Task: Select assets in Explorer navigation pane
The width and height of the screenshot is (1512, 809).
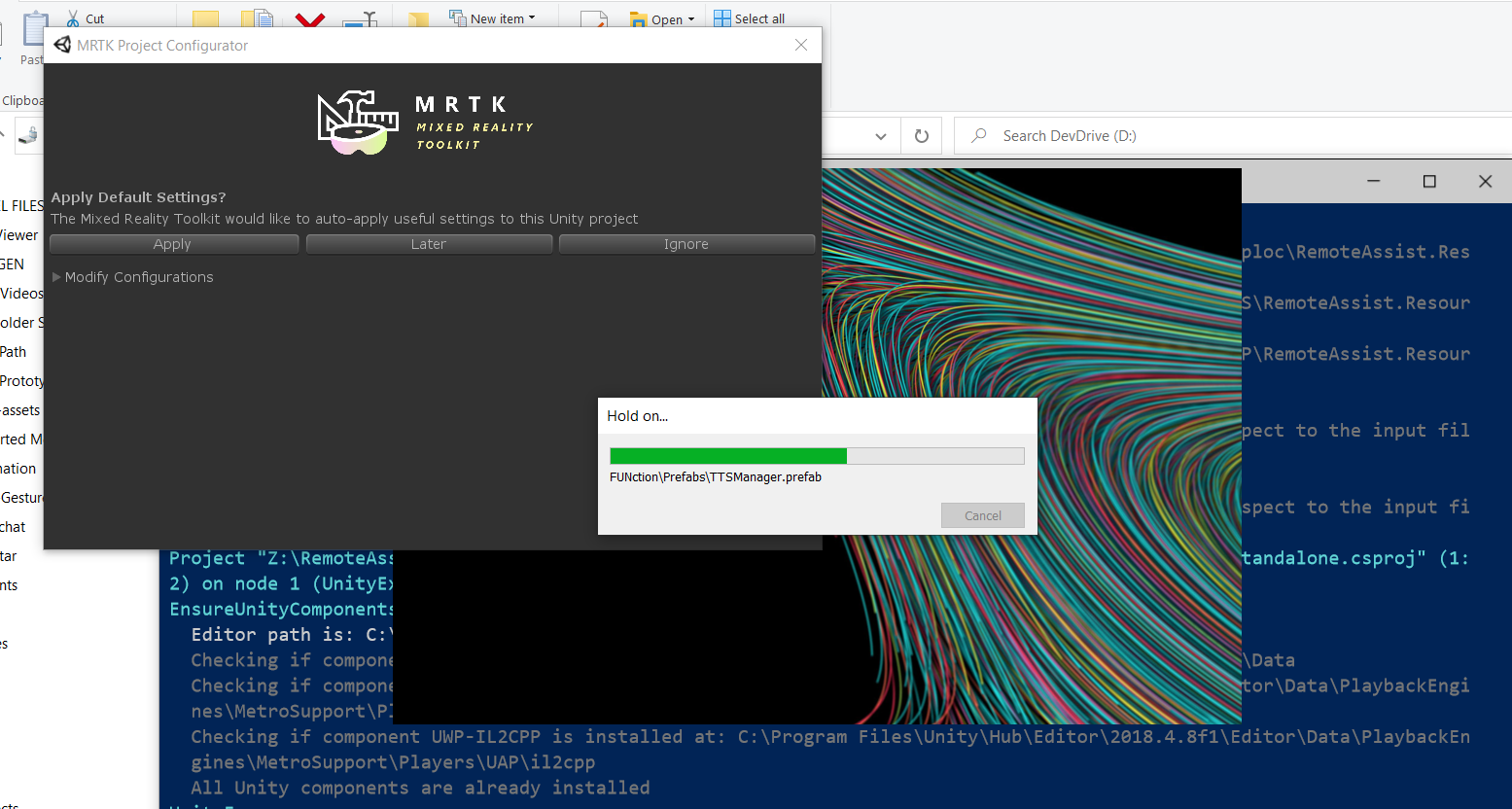Action: pyautogui.click(x=20, y=409)
